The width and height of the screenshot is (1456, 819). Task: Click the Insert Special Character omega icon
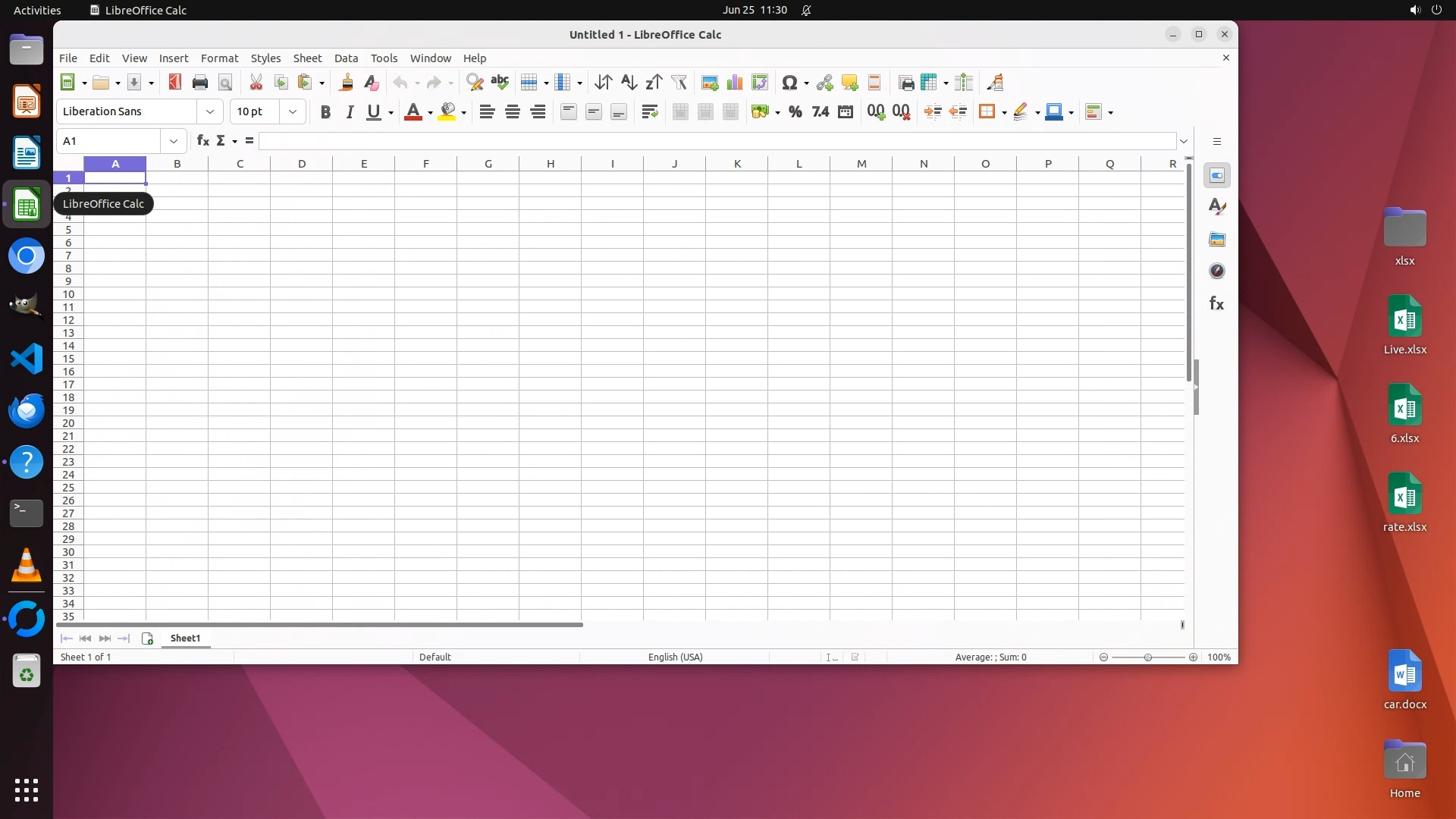(789, 83)
